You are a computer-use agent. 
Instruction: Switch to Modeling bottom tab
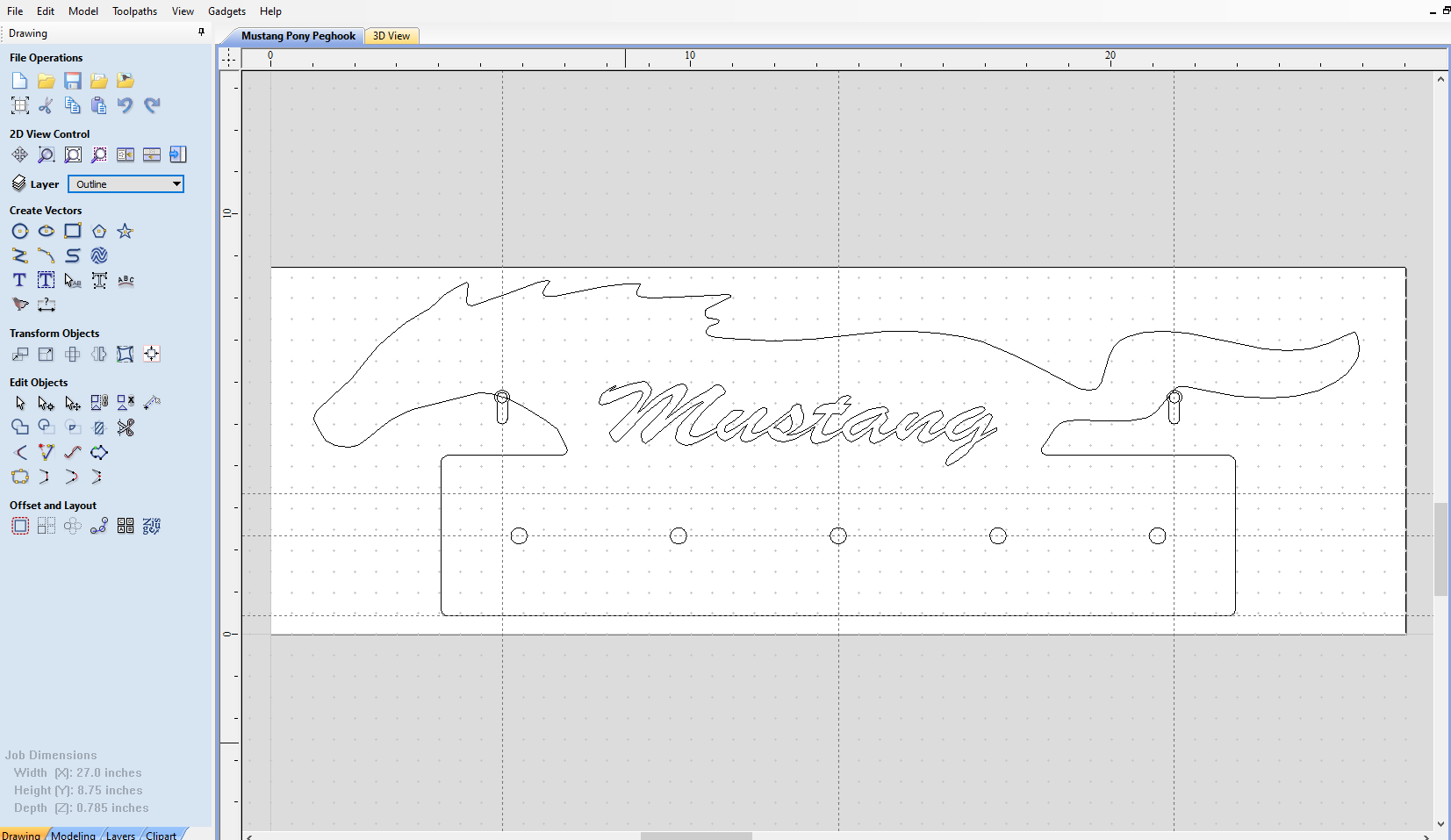point(73,835)
